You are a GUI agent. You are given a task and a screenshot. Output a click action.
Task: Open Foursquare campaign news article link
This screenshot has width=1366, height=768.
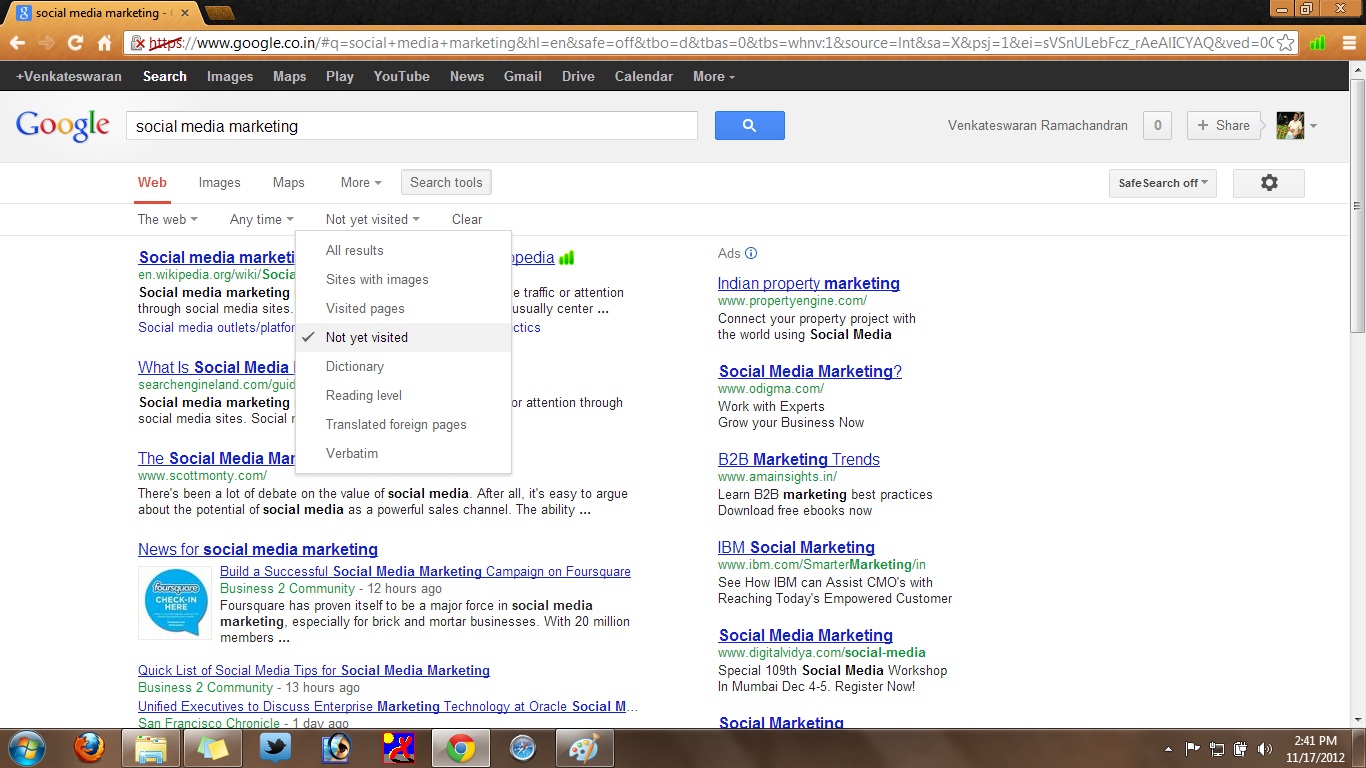point(425,571)
